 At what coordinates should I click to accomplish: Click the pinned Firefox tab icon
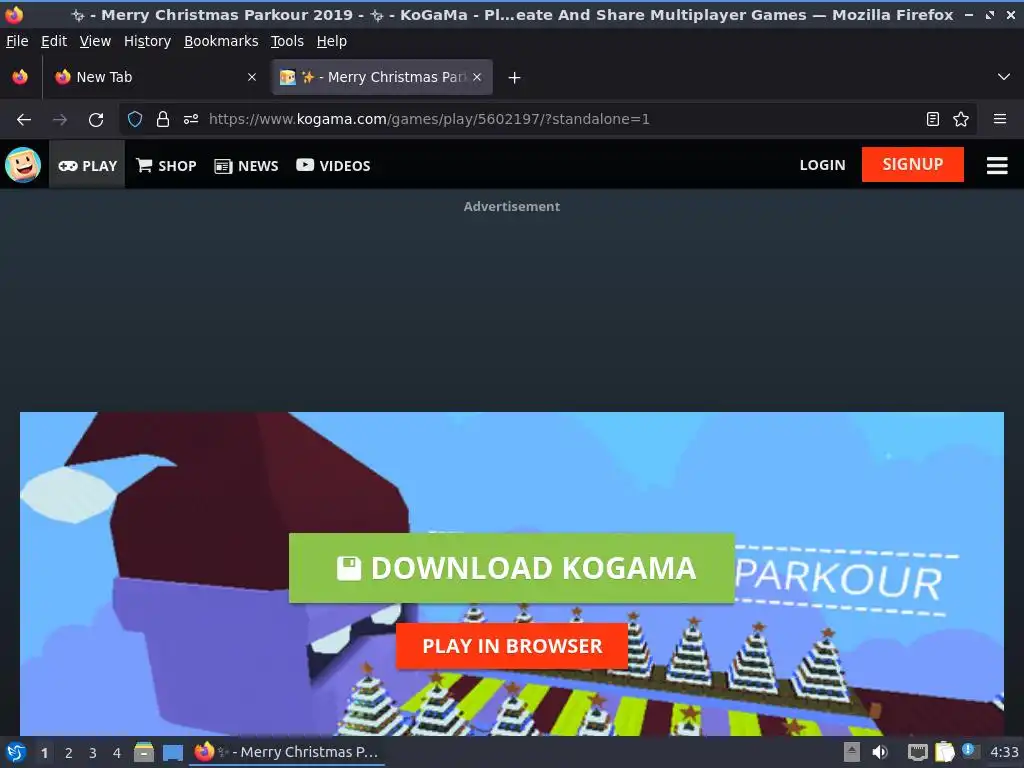point(20,77)
